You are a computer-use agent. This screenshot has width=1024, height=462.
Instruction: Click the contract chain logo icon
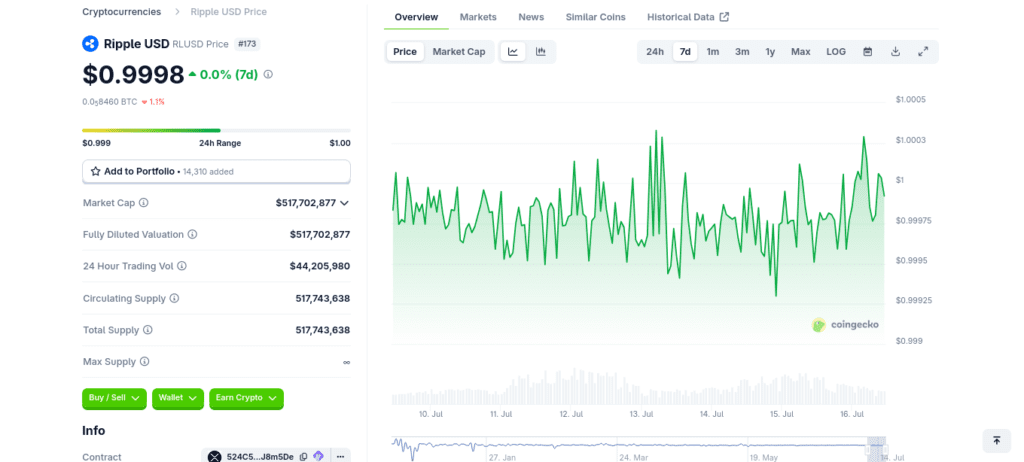pyautogui.click(x=215, y=457)
